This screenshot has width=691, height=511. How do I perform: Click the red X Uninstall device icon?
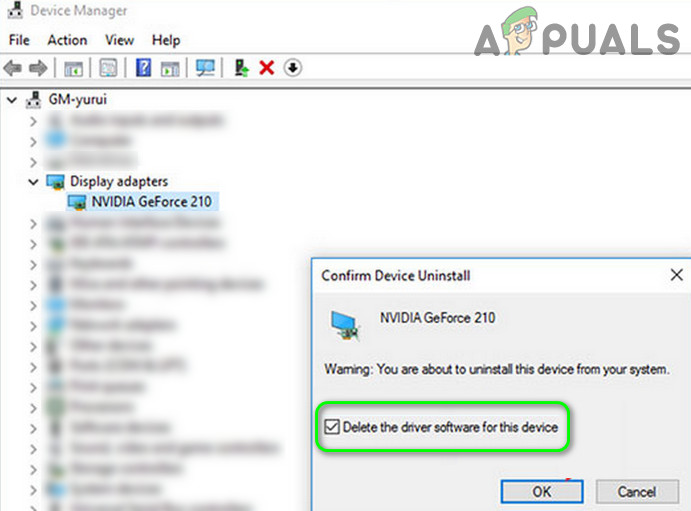(x=267, y=68)
